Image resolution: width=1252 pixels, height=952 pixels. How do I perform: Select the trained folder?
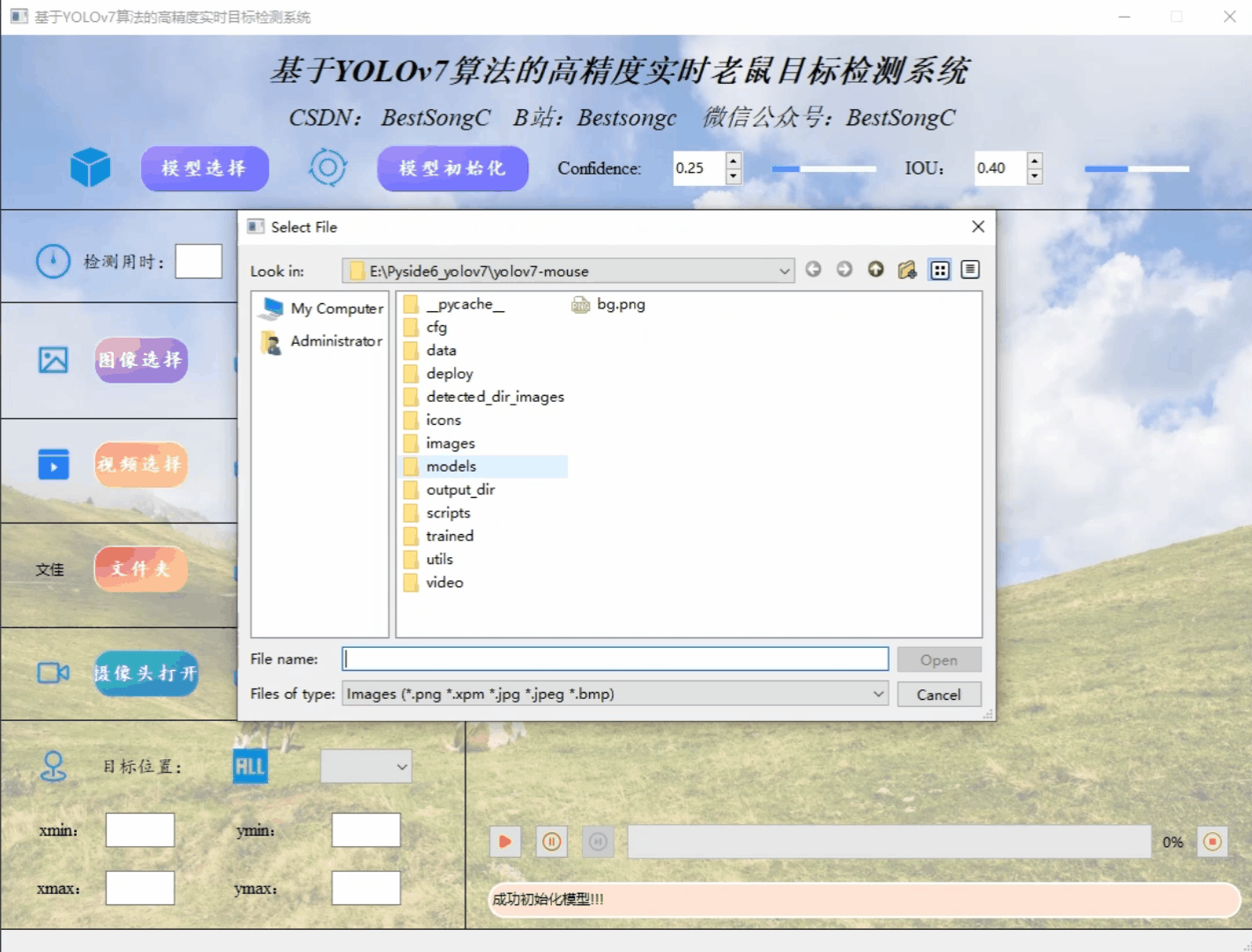click(439, 536)
